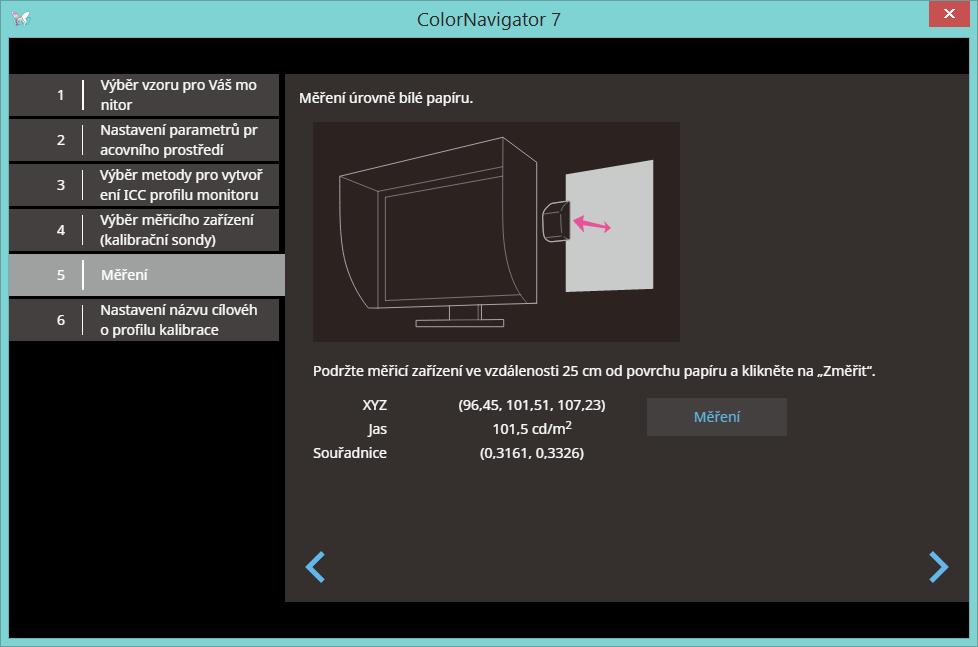Image resolution: width=978 pixels, height=647 pixels.
Task: Click the ColorNavigator butterfly app icon
Action: [x=21, y=18]
